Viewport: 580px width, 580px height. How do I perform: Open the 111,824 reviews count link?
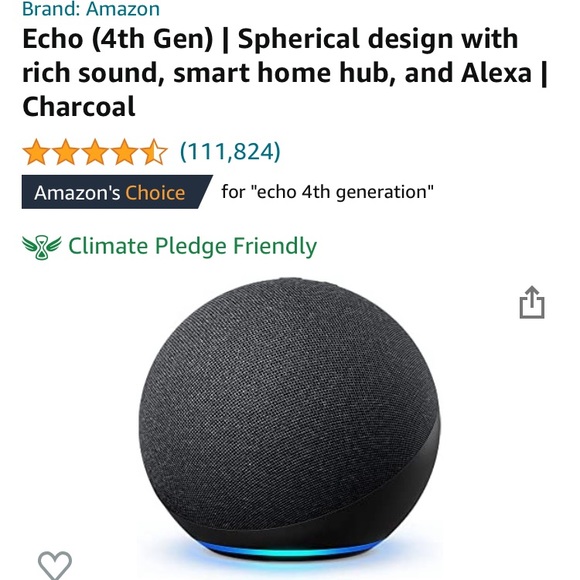pos(230,152)
